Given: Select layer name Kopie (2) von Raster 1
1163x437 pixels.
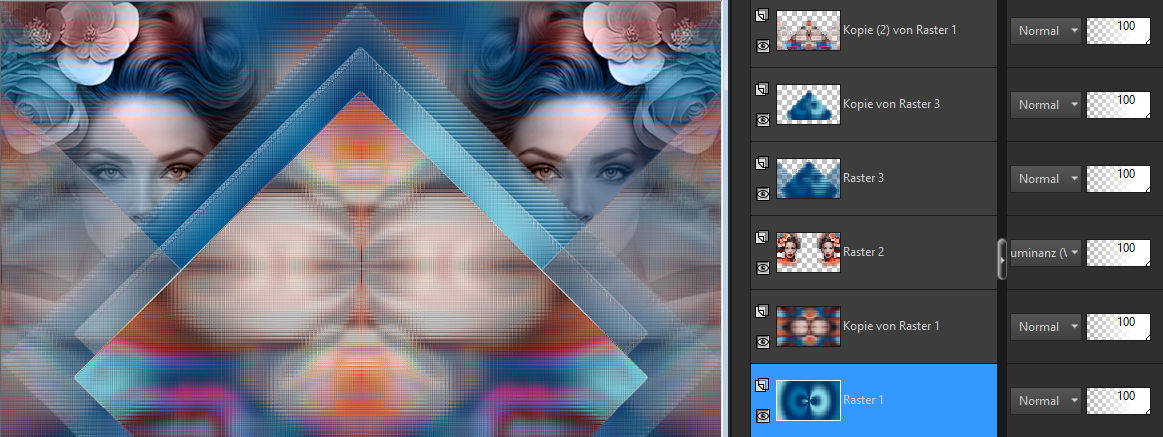Looking at the screenshot, I should click(x=899, y=30).
